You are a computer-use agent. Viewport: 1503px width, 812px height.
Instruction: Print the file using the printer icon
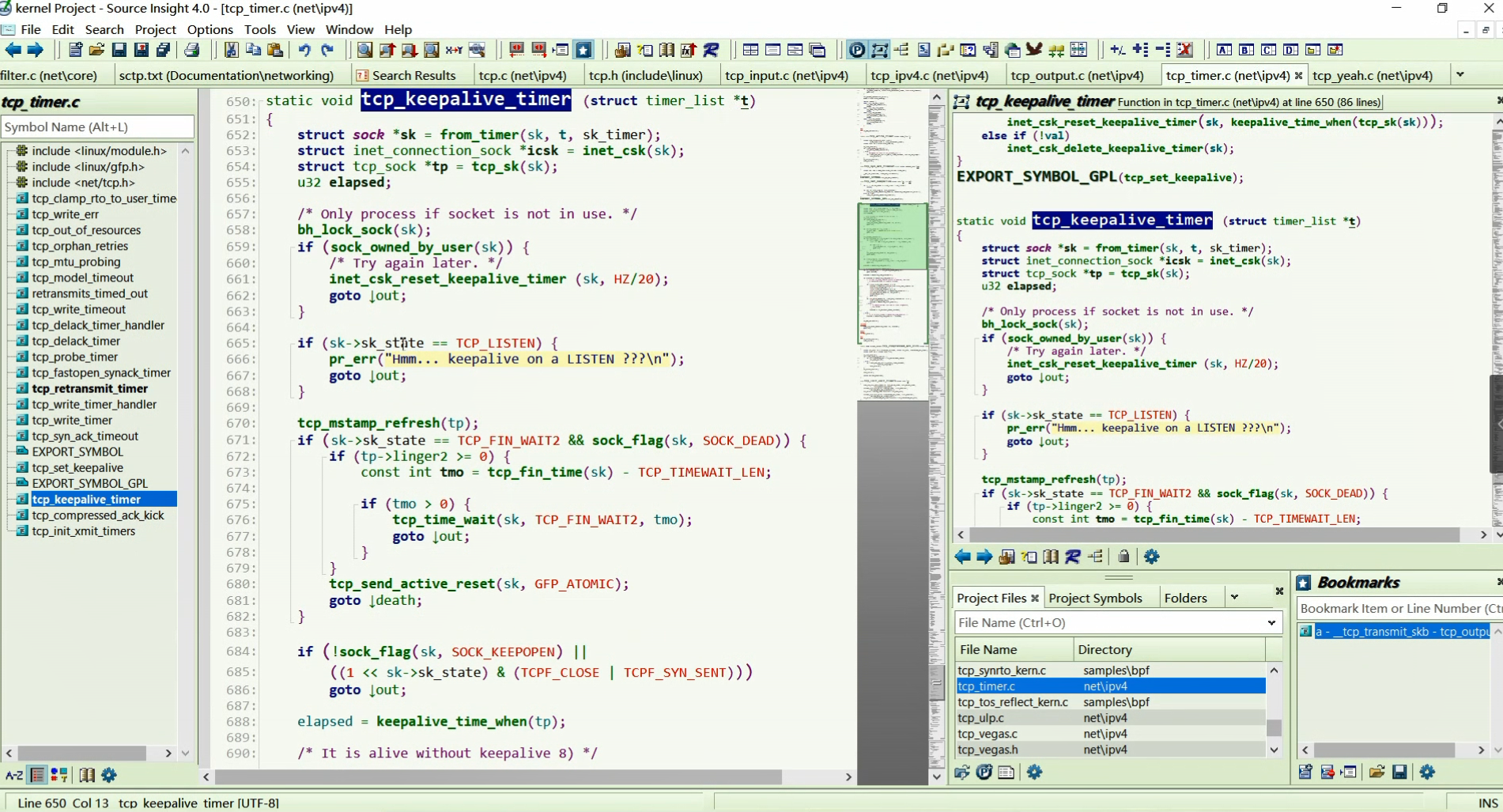tap(192, 50)
